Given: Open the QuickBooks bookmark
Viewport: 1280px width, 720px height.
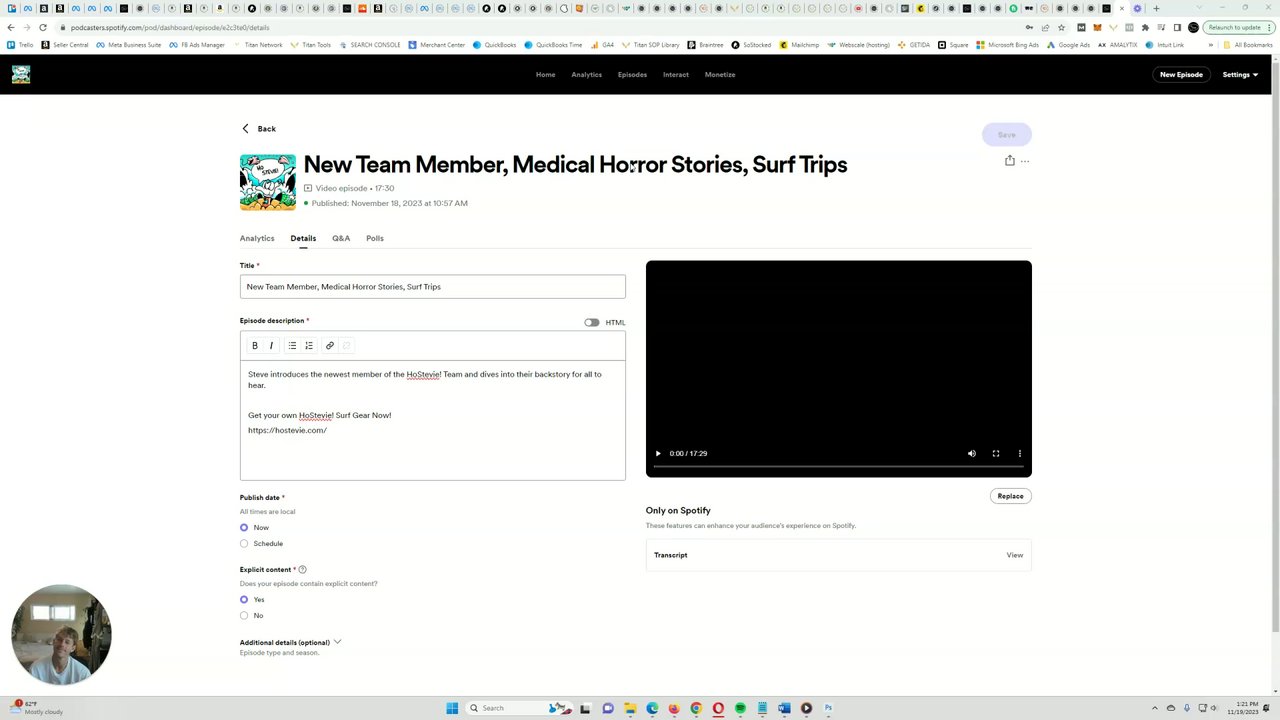Looking at the screenshot, I should click(x=495, y=45).
